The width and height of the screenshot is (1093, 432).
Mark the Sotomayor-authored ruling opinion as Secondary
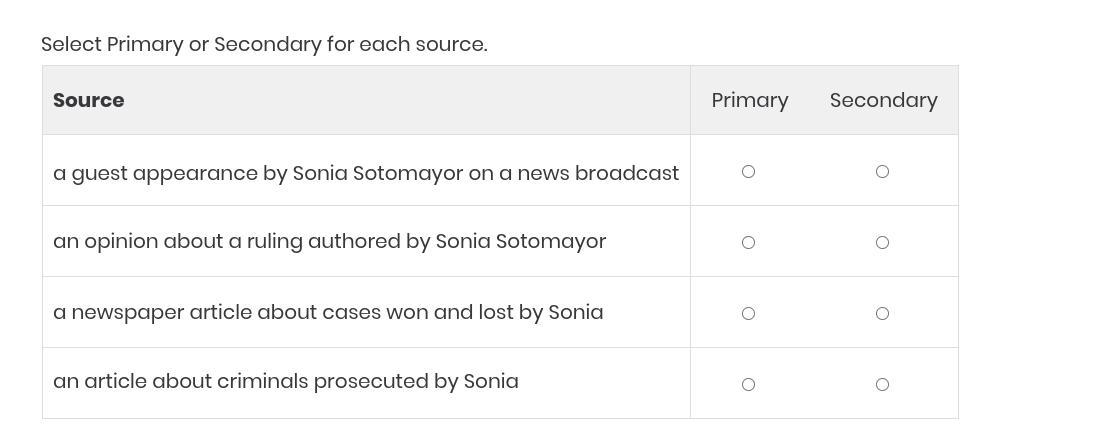[882, 243]
